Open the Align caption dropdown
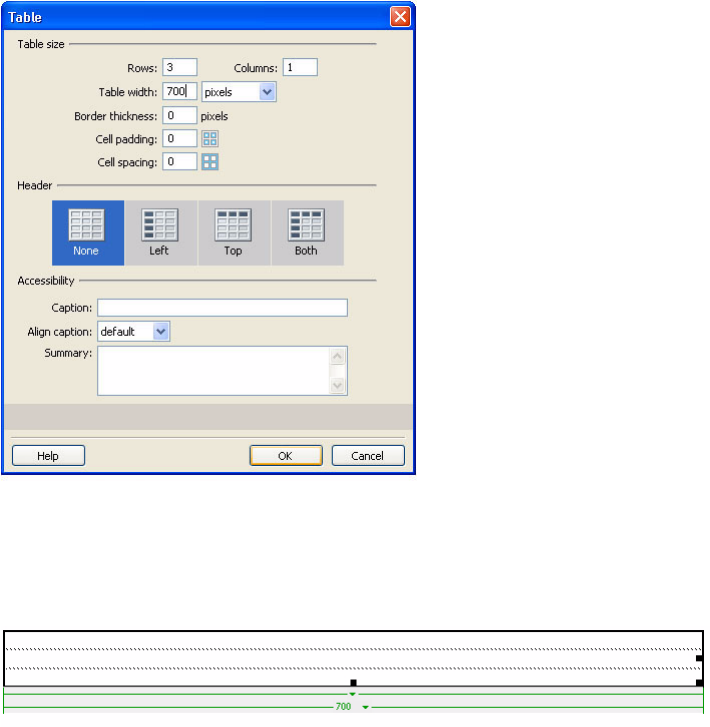The image size is (710, 727). pos(162,333)
